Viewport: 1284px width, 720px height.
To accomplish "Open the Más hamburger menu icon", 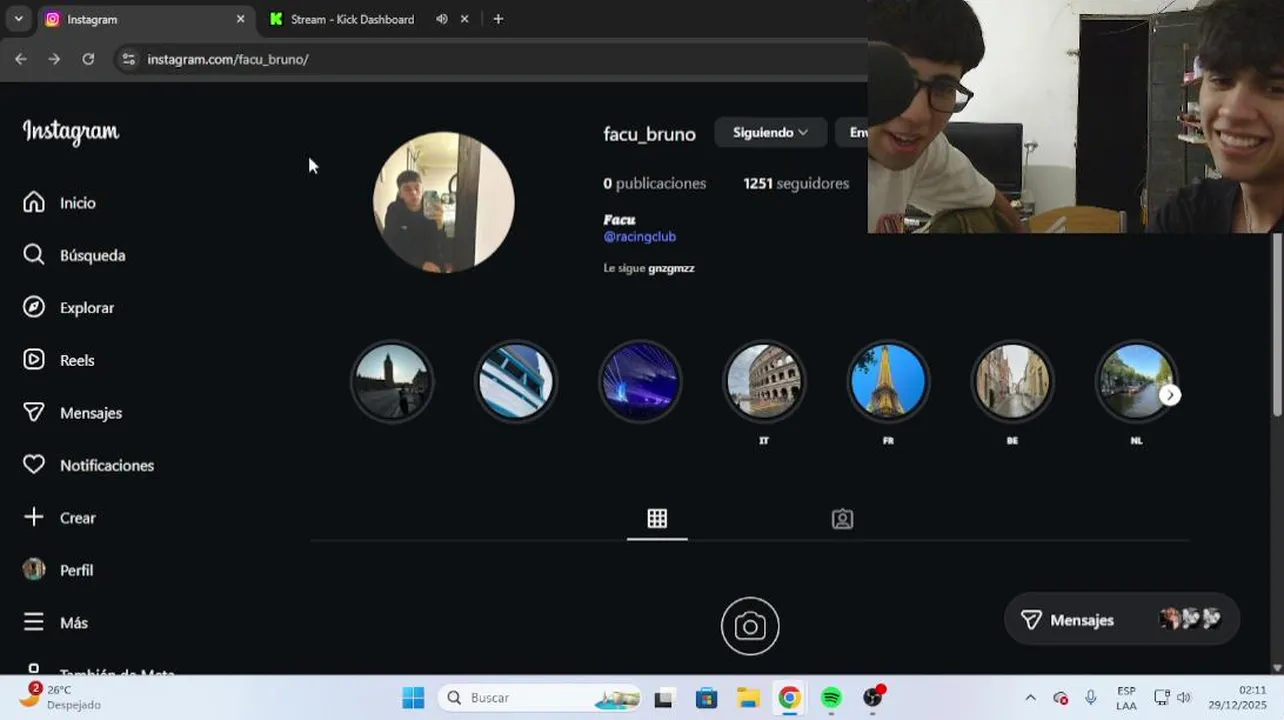I will coord(34,622).
